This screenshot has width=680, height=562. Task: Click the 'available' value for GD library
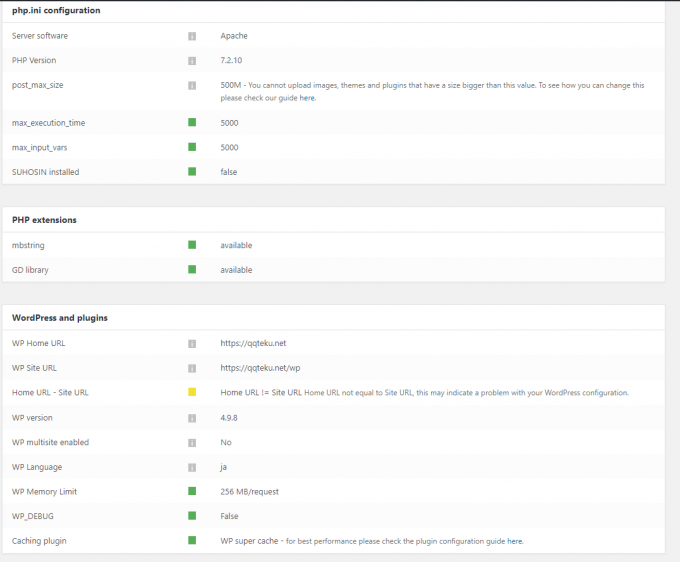click(236, 270)
